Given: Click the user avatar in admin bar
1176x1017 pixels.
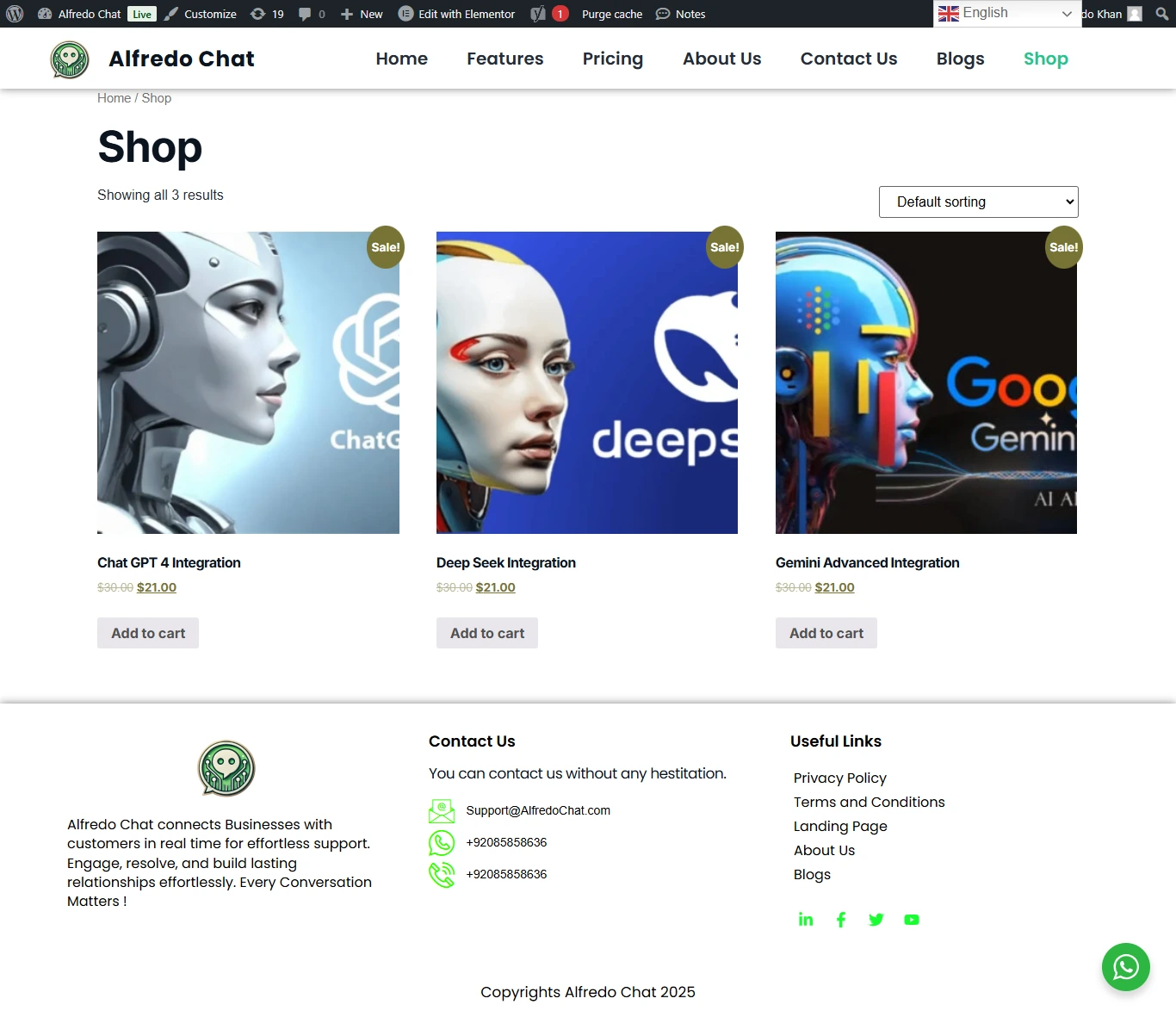Looking at the screenshot, I should (x=1135, y=14).
